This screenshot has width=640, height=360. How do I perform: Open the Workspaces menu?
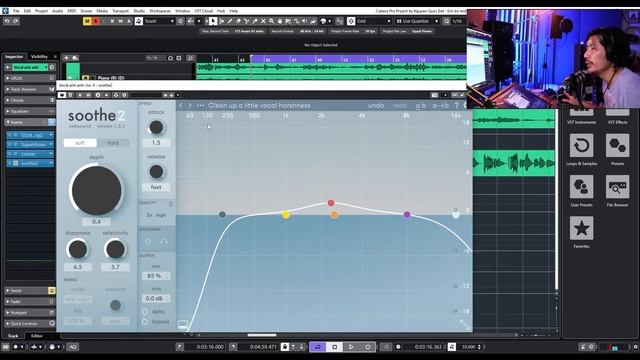pyautogui.click(x=160, y=11)
